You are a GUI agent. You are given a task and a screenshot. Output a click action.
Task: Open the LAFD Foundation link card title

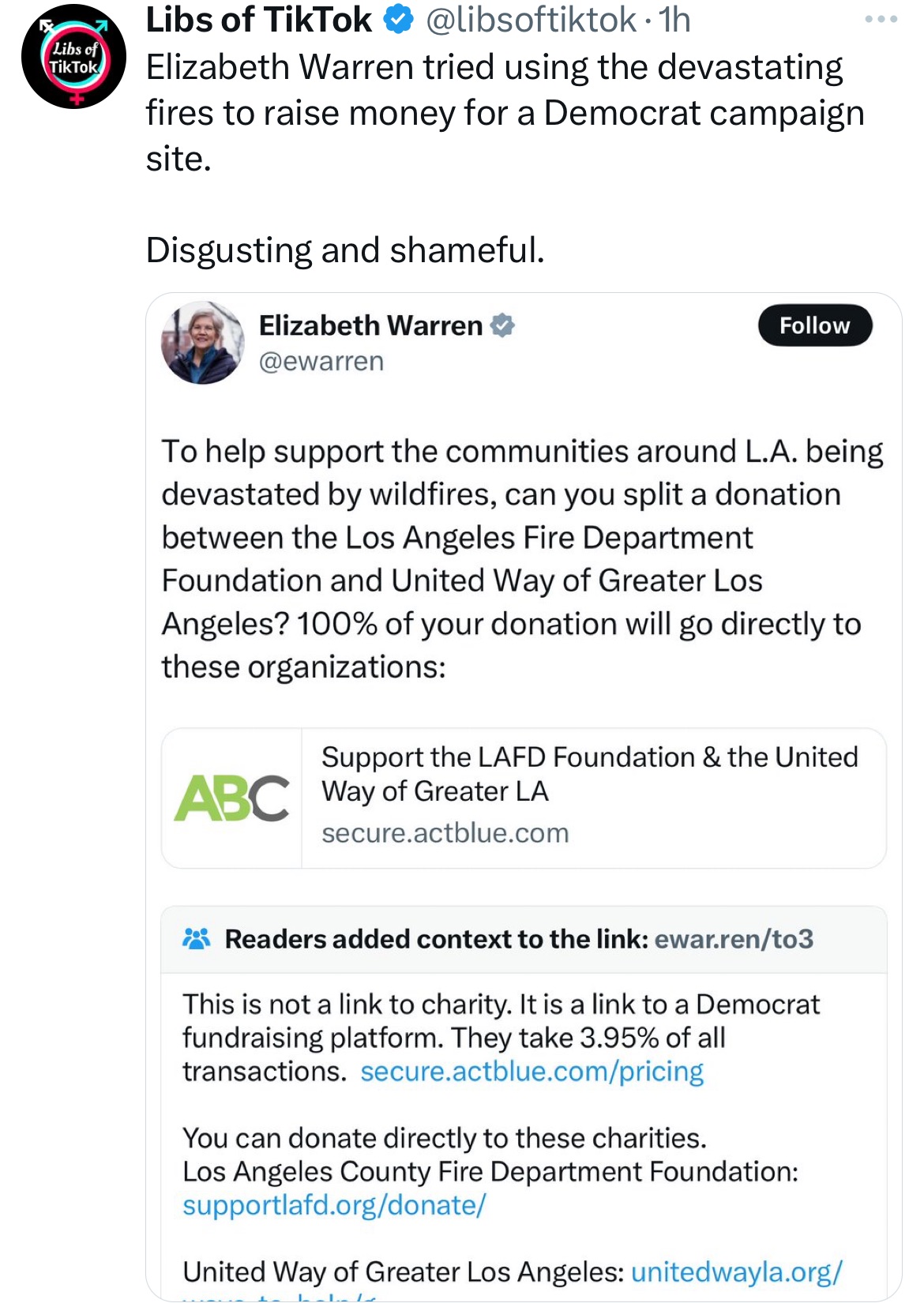589,774
